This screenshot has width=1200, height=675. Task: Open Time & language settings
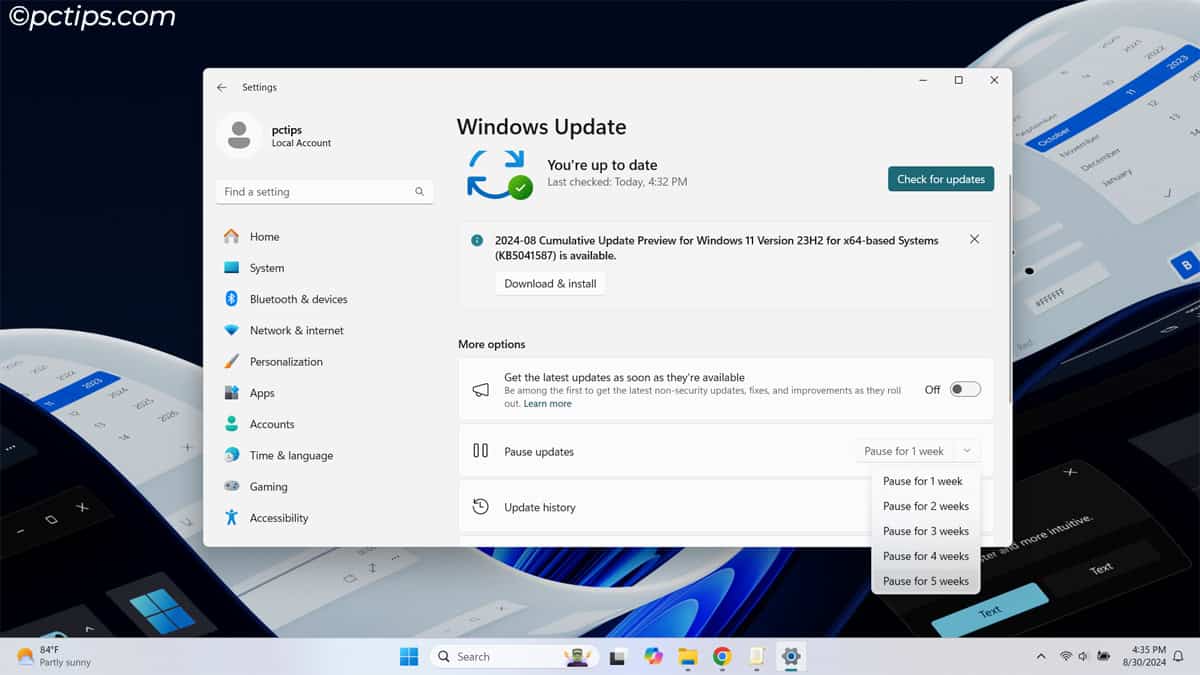pyautogui.click(x=292, y=455)
